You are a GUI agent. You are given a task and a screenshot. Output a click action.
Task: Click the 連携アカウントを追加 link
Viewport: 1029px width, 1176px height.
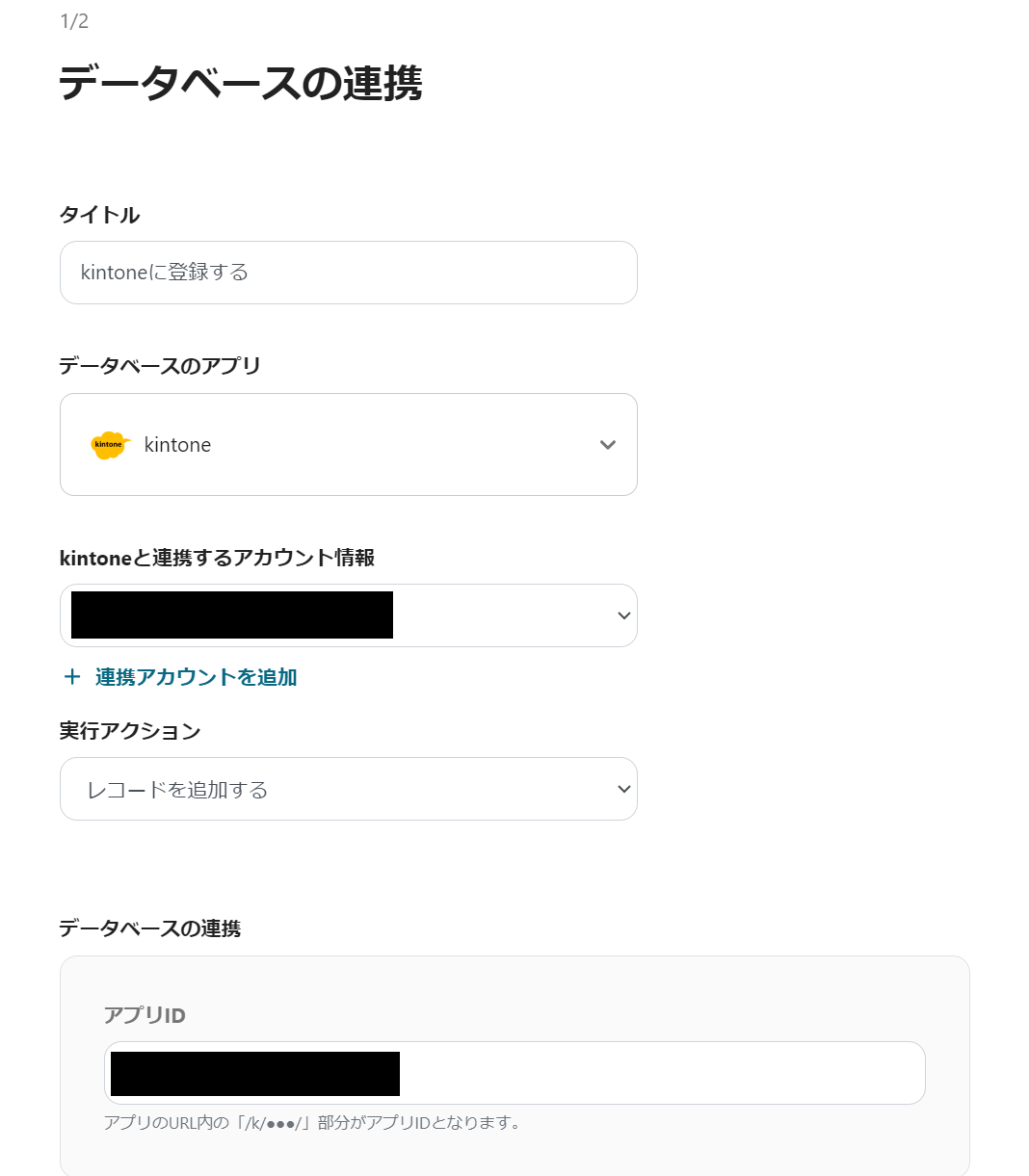(193, 677)
